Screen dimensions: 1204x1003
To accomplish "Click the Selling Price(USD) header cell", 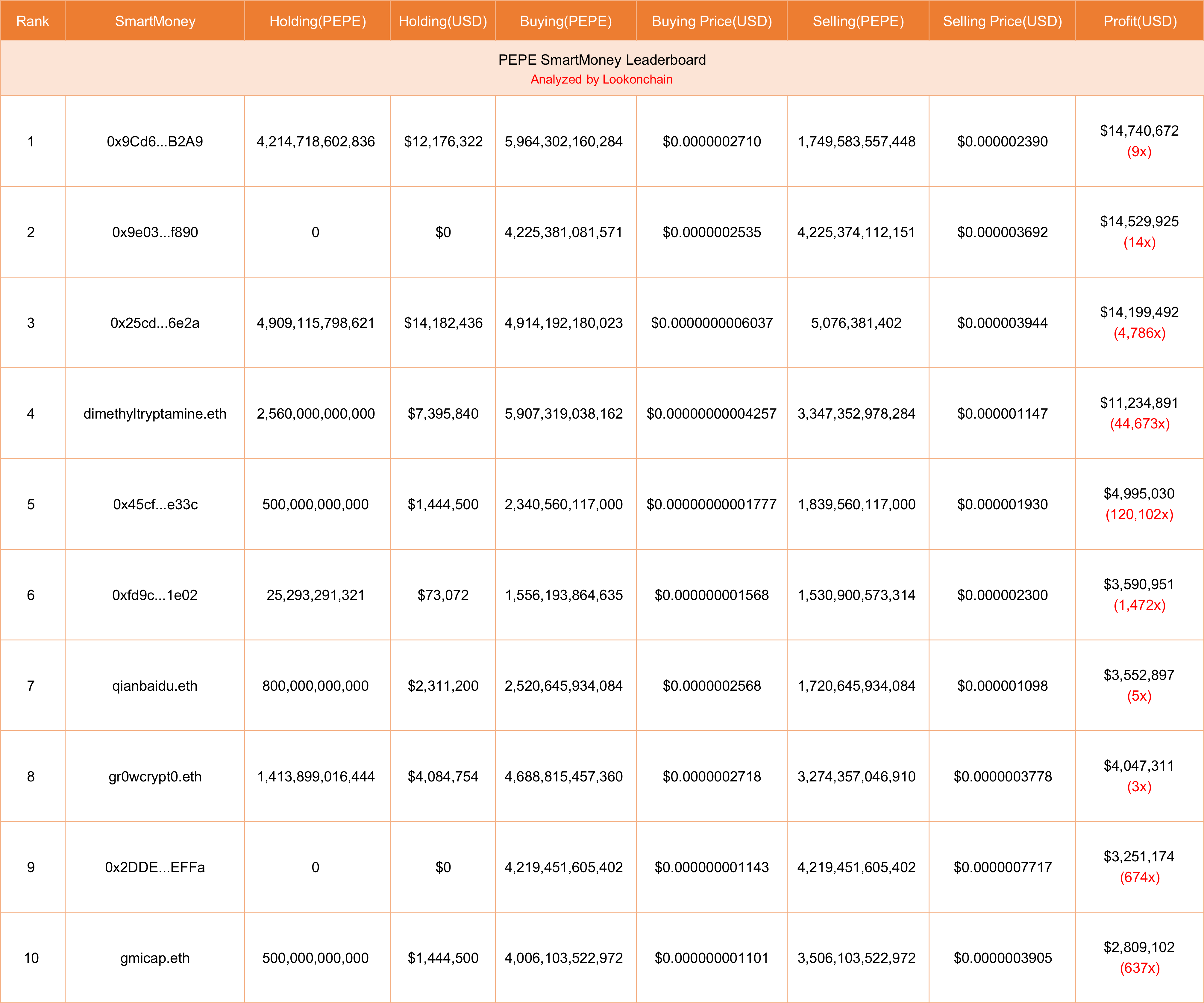I will pos(1002,21).
